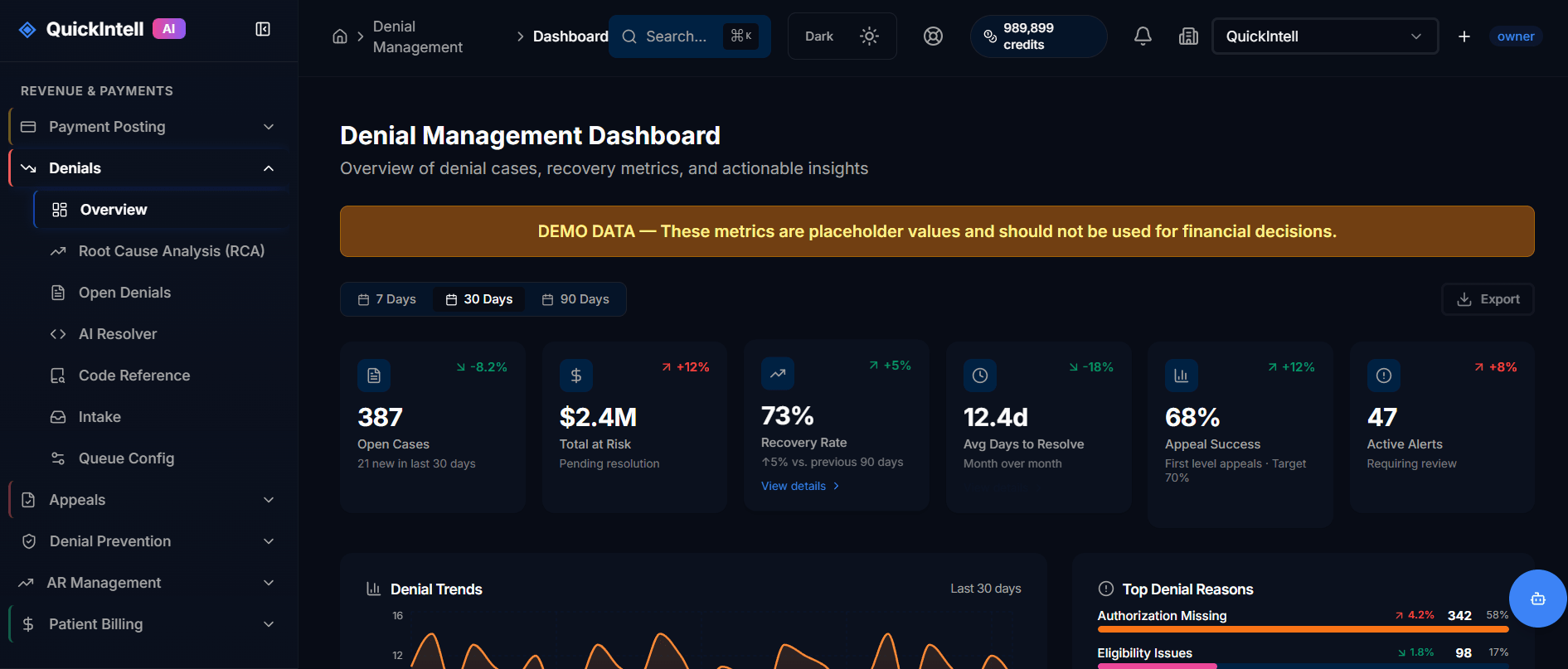The height and width of the screenshot is (669, 1568).
Task: Click the Last 30 days label
Action: [x=986, y=589]
